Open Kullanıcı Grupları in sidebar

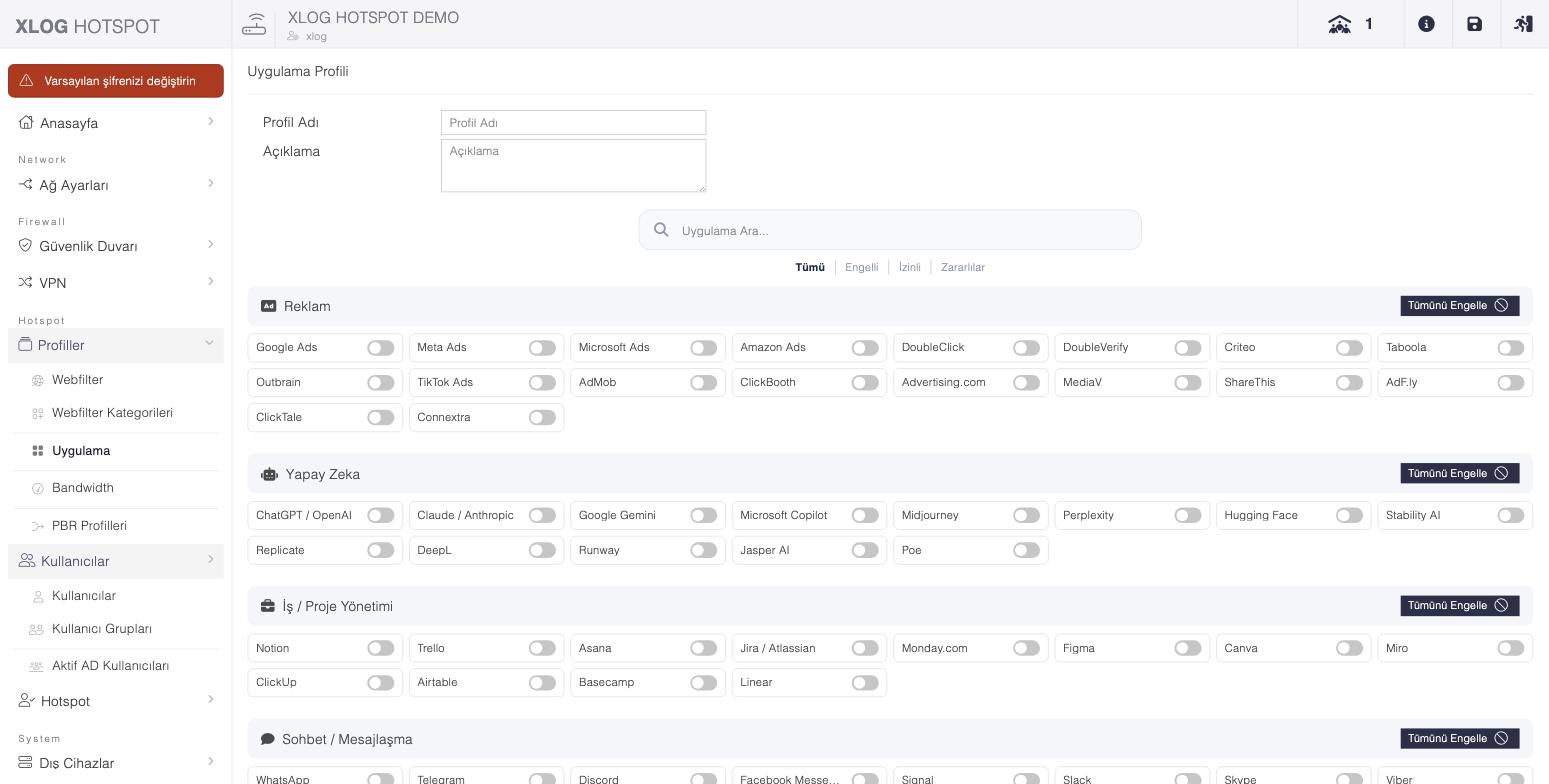(x=102, y=629)
